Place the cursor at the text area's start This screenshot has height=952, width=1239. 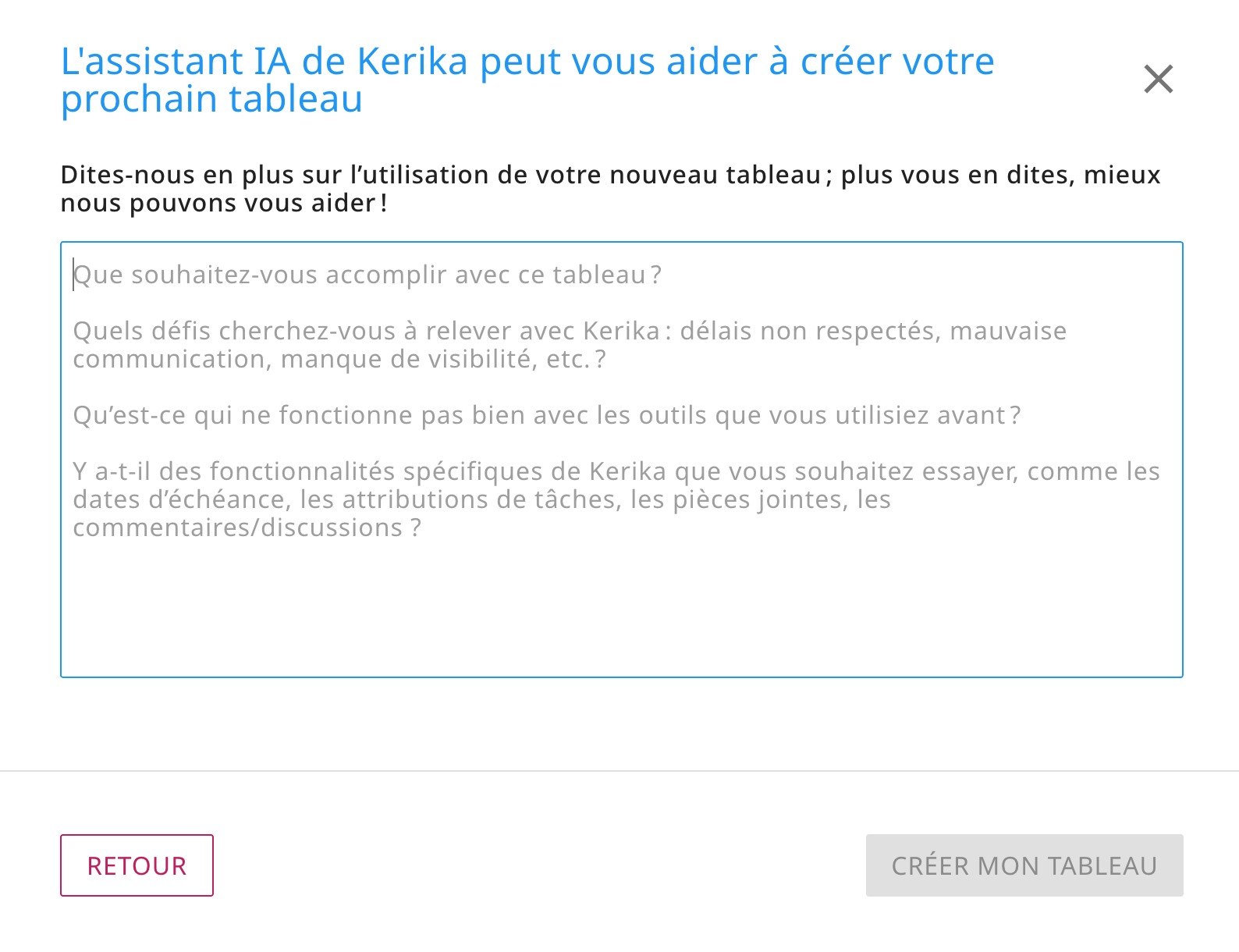(x=75, y=275)
